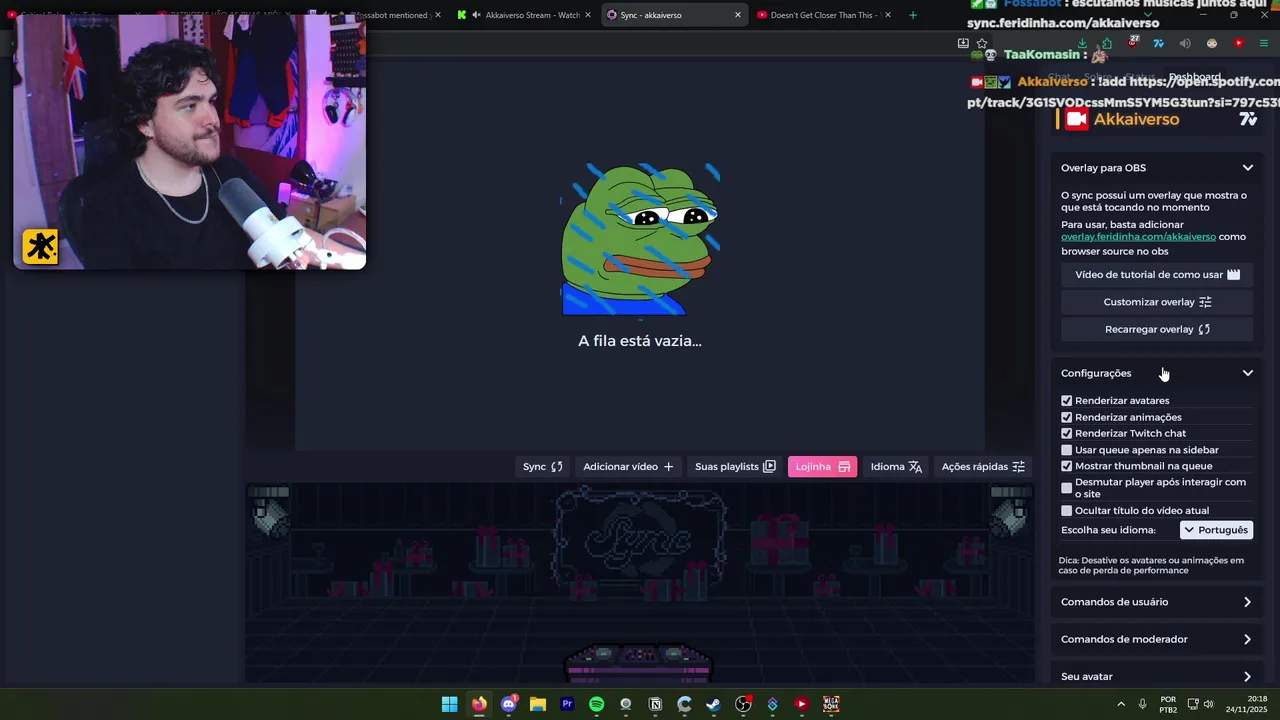This screenshot has height=720, width=1280.
Task: Open Firefox from the taskbar
Action: pos(479,704)
